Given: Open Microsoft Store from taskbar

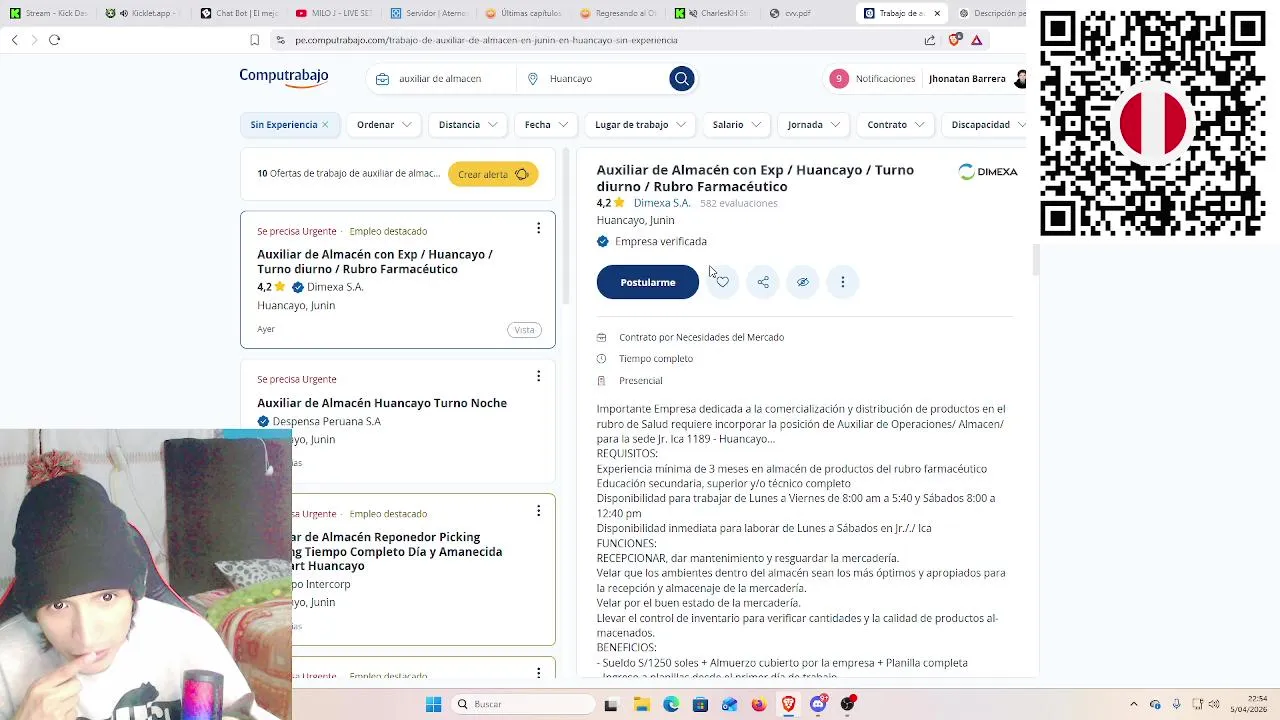Looking at the screenshot, I should (700, 704).
